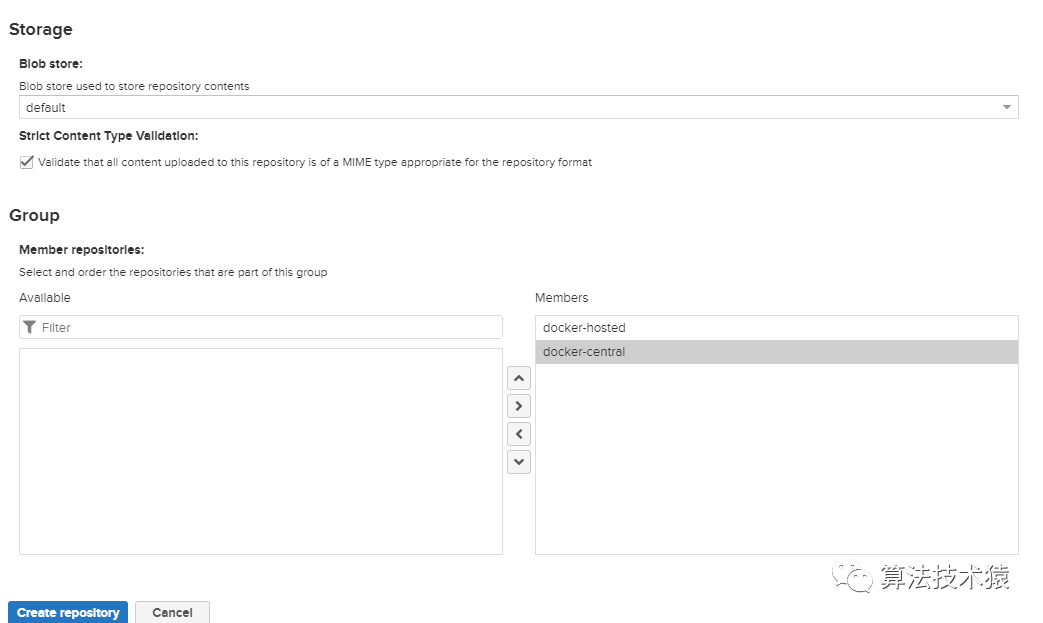
Task: Click the move up arrow button
Action: tap(519, 379)
